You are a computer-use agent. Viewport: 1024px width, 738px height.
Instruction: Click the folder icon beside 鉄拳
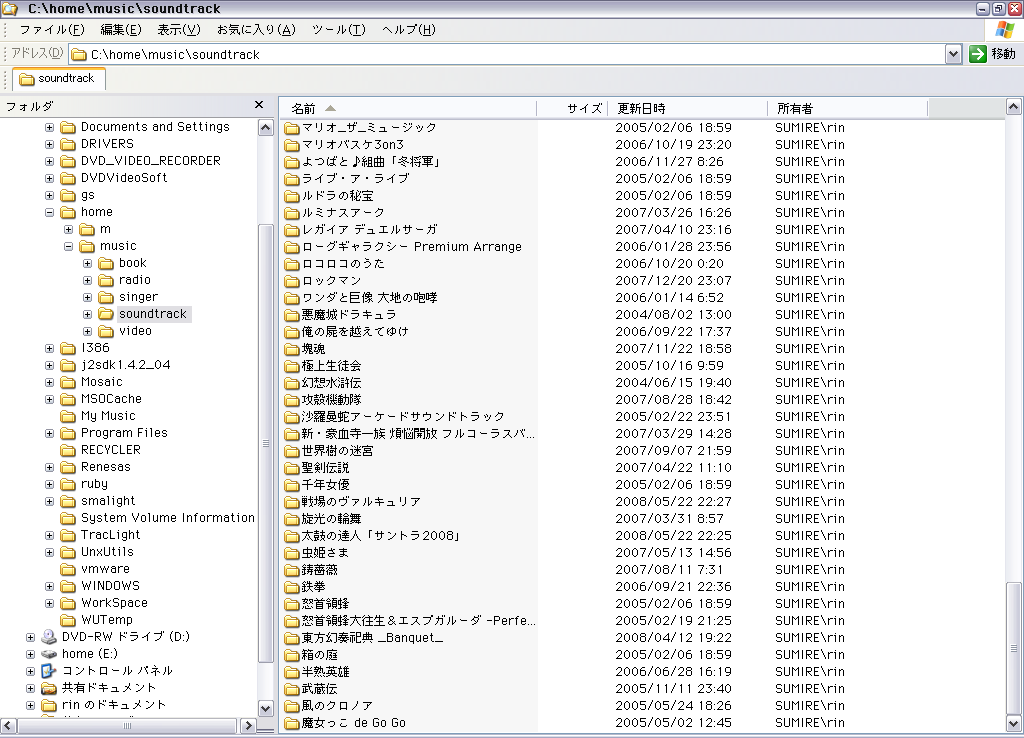click(x=292, y=586)
